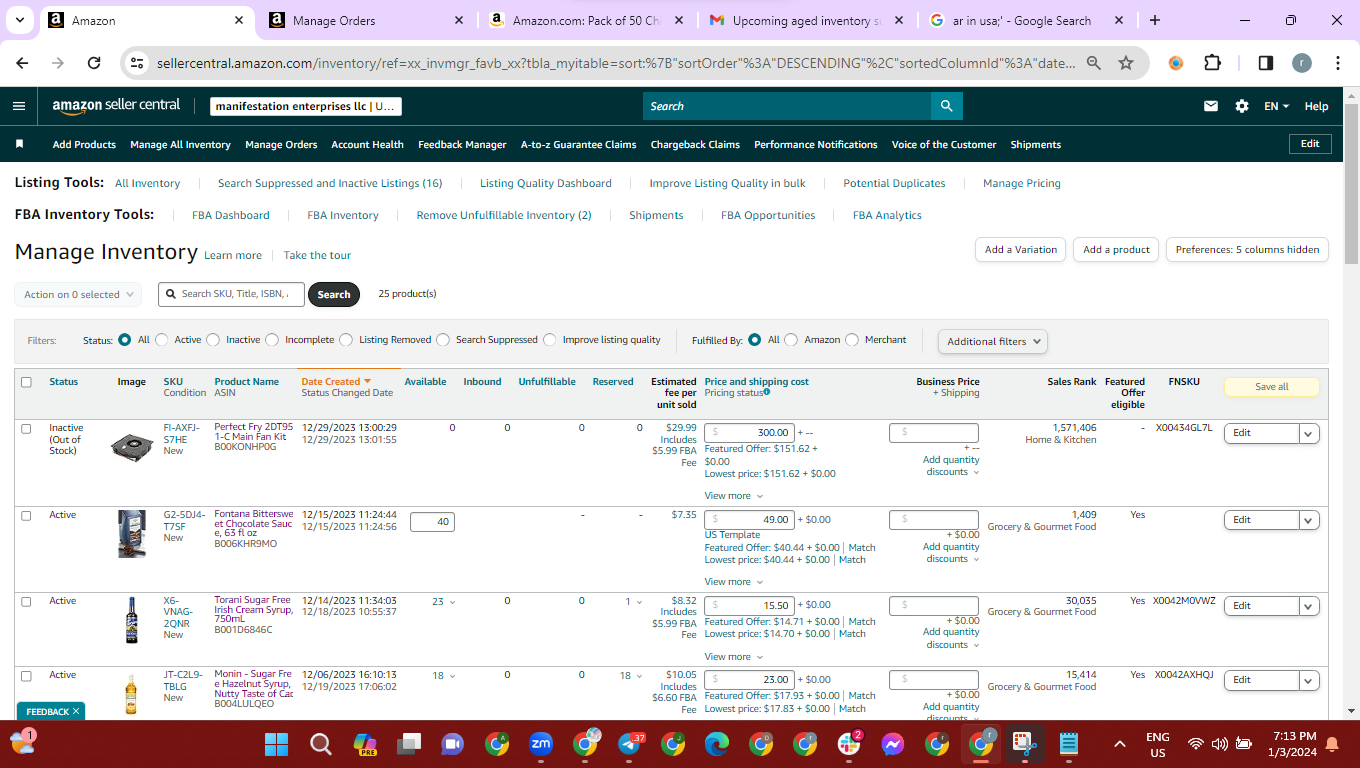Expand the Additional filters dropdown

(992, 342)
